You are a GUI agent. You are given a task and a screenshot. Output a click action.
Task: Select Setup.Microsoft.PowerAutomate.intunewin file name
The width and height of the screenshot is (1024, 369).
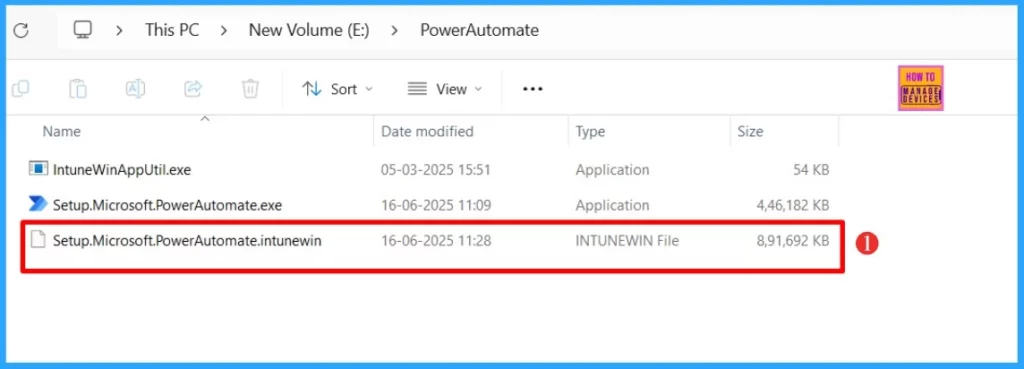(x=187, y=240)
